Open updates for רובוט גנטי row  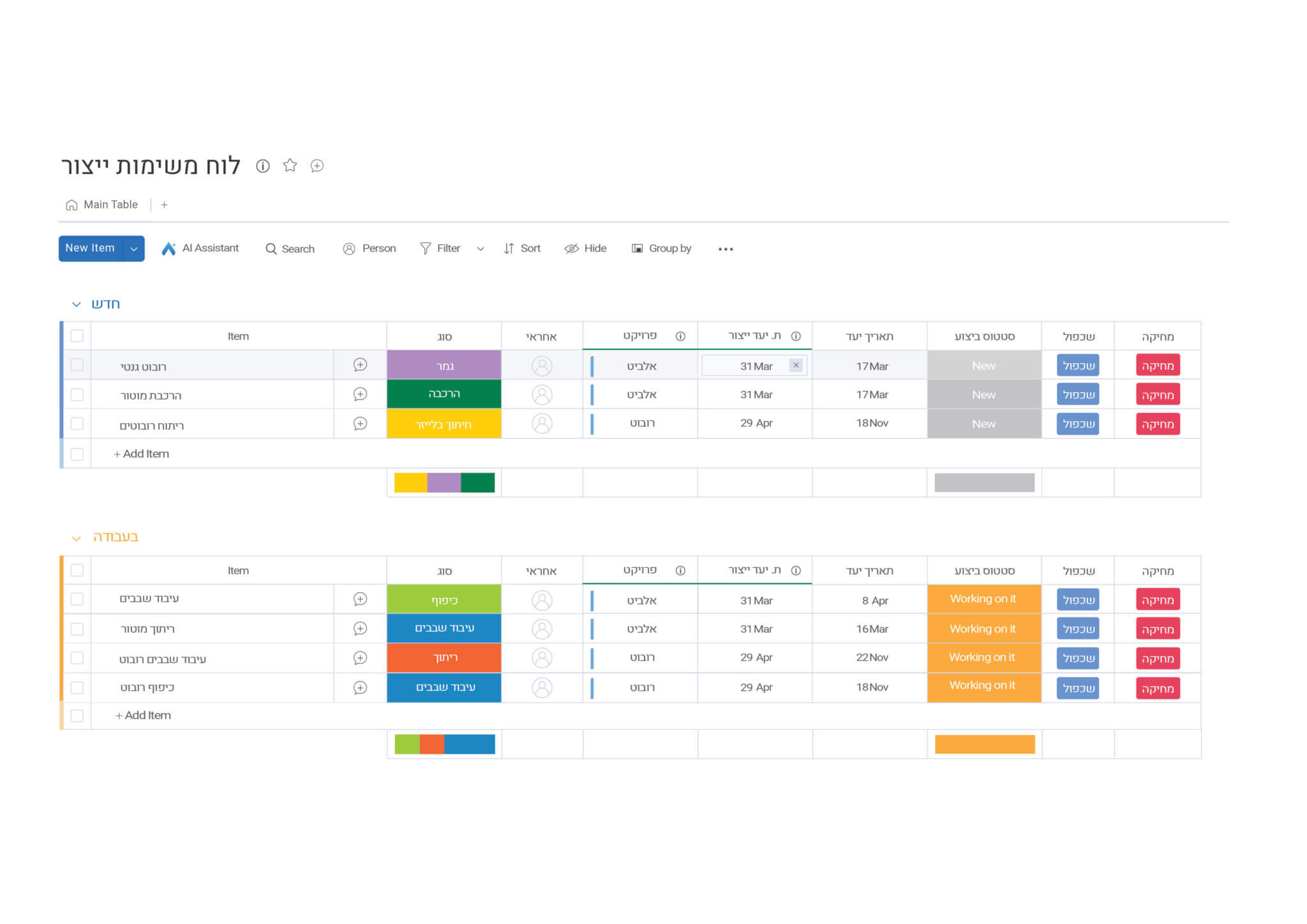point(361,365)
